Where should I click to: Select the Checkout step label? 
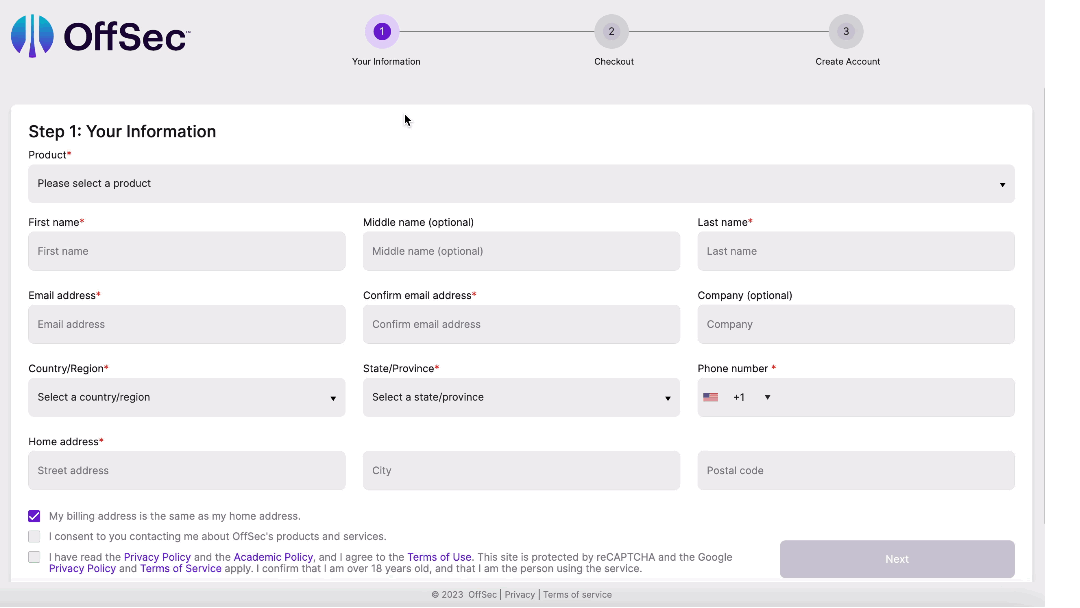[x=613, y=61]
